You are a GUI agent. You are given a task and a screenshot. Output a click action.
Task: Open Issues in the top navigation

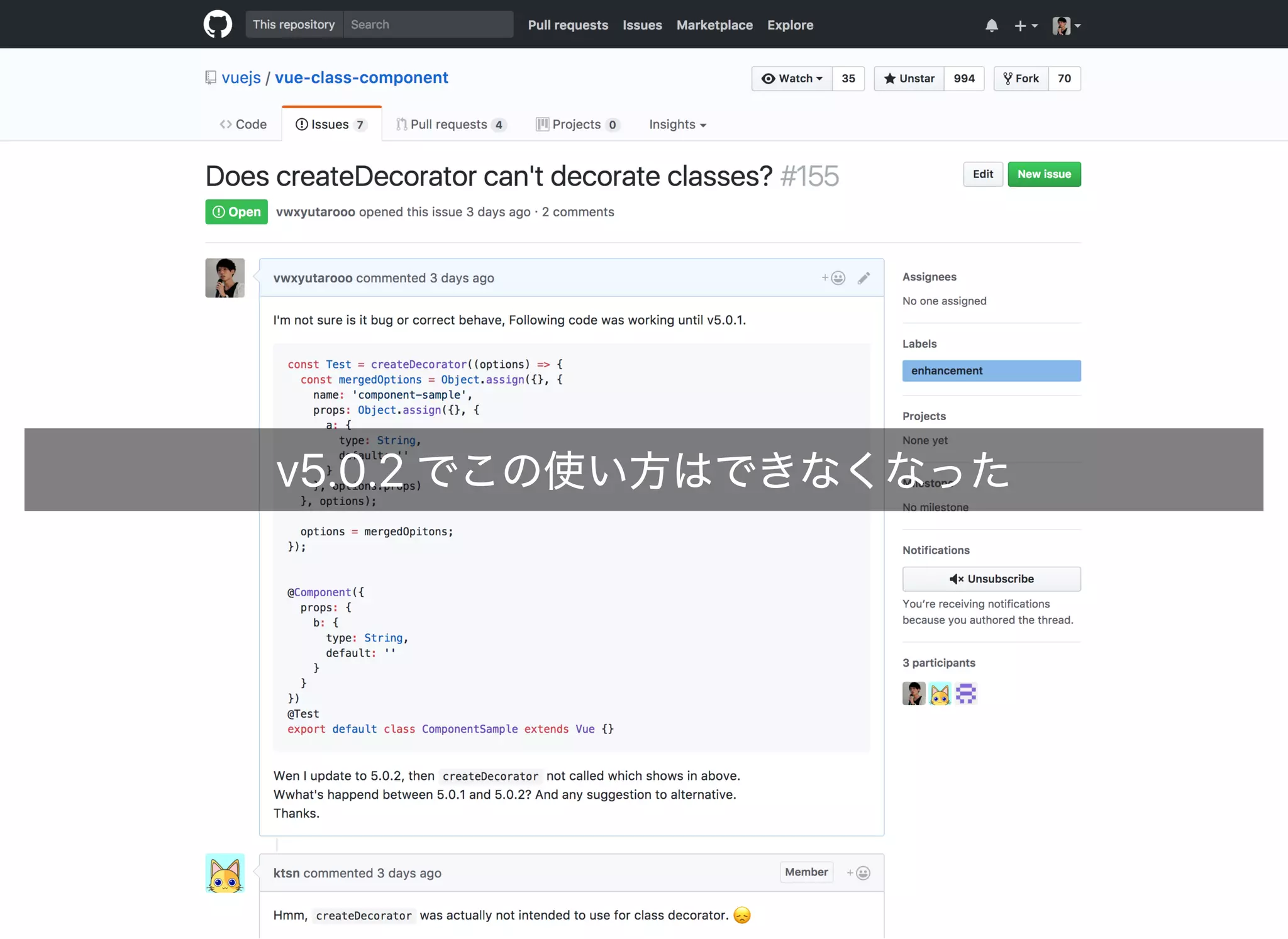642,25
